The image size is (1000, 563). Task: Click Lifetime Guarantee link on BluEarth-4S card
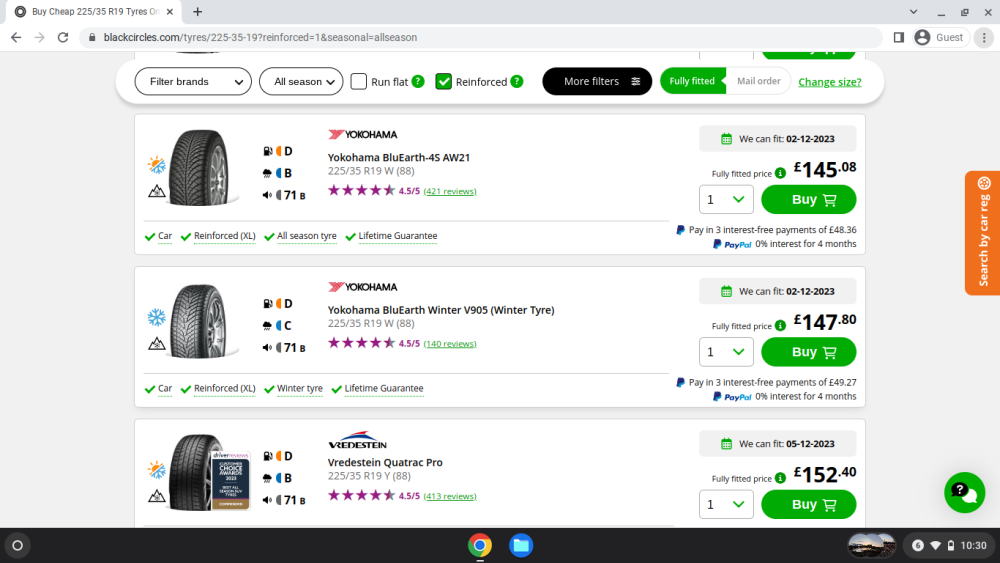[397, 236]
